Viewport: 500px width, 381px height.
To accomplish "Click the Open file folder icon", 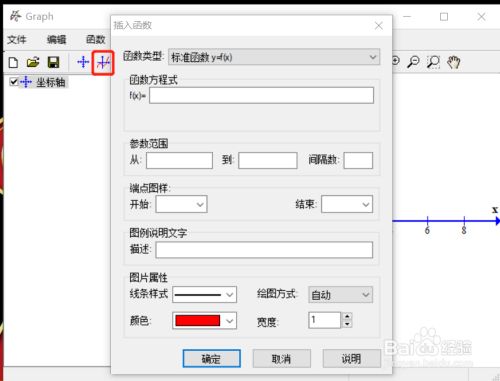I will pos(33,62).
